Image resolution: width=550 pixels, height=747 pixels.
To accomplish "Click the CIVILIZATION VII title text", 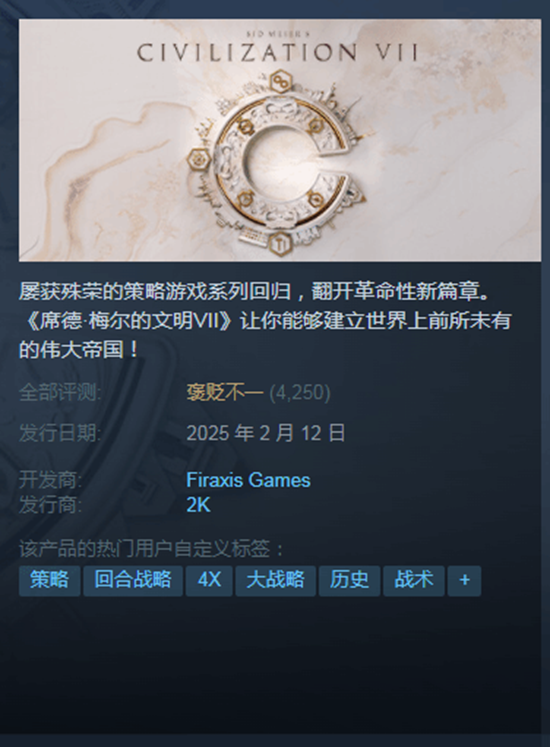I will coord(278,52).
